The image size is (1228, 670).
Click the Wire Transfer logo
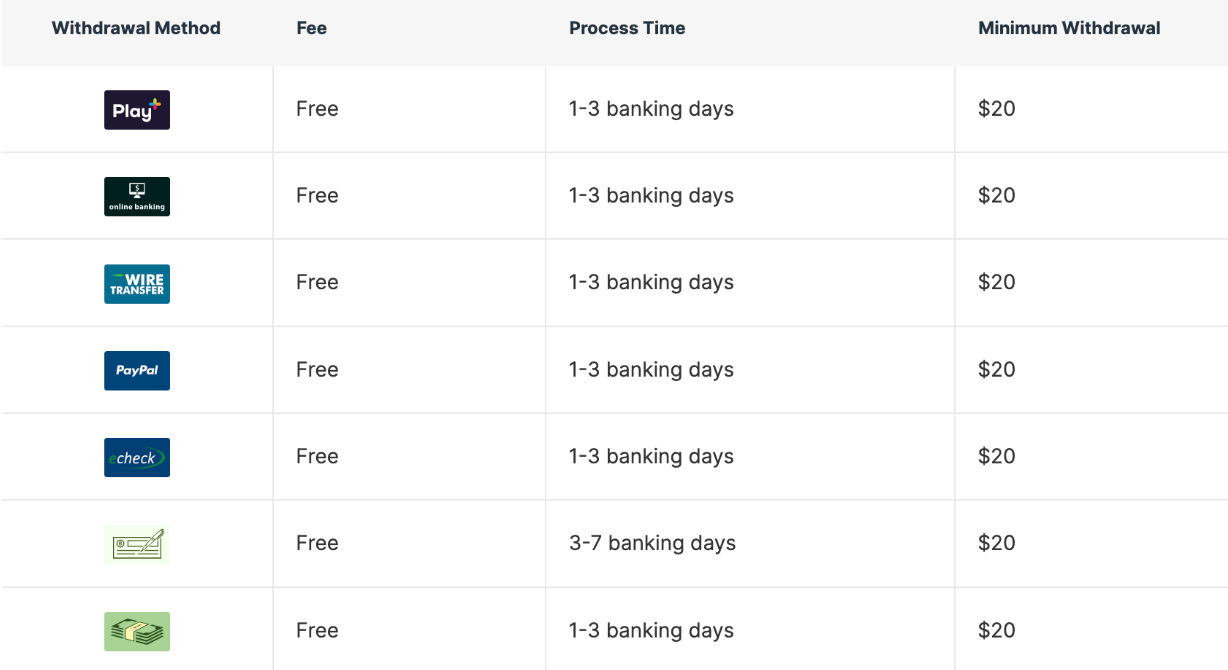point(137,284)
